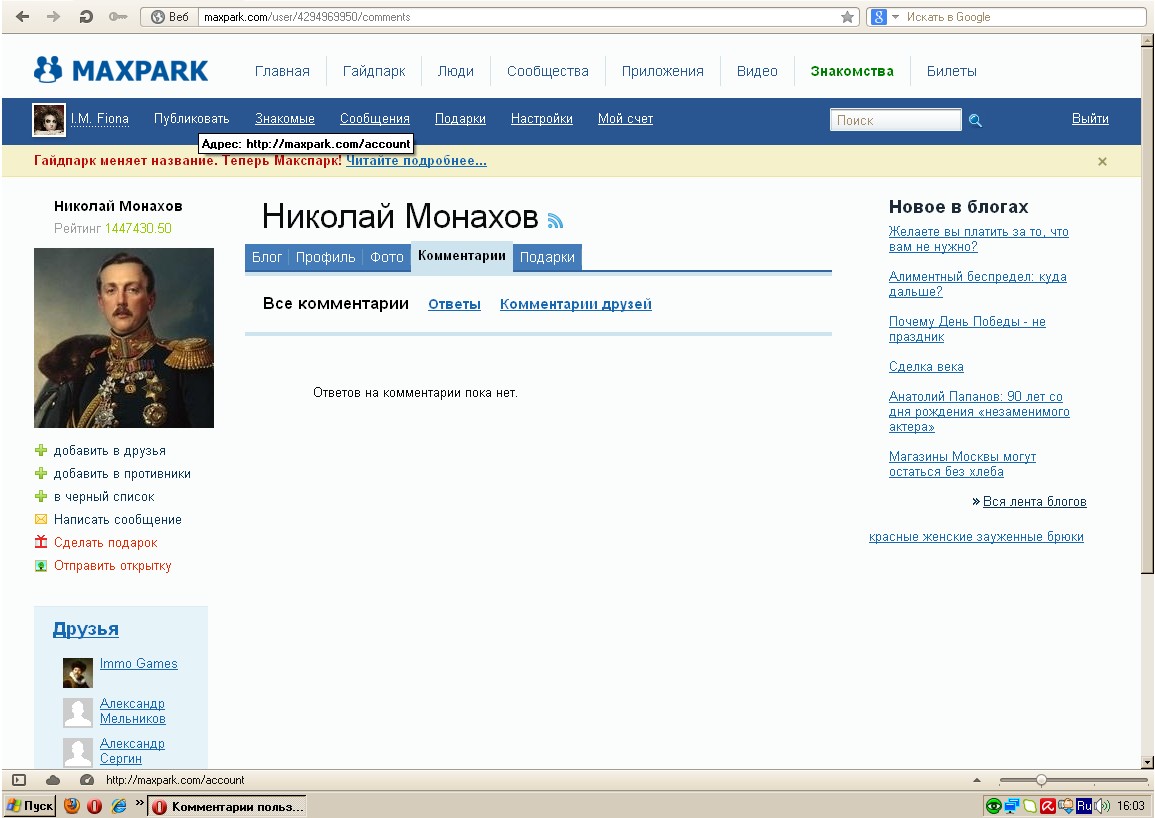Toggle the panel icon in the status bar

[x=19, y=780]
